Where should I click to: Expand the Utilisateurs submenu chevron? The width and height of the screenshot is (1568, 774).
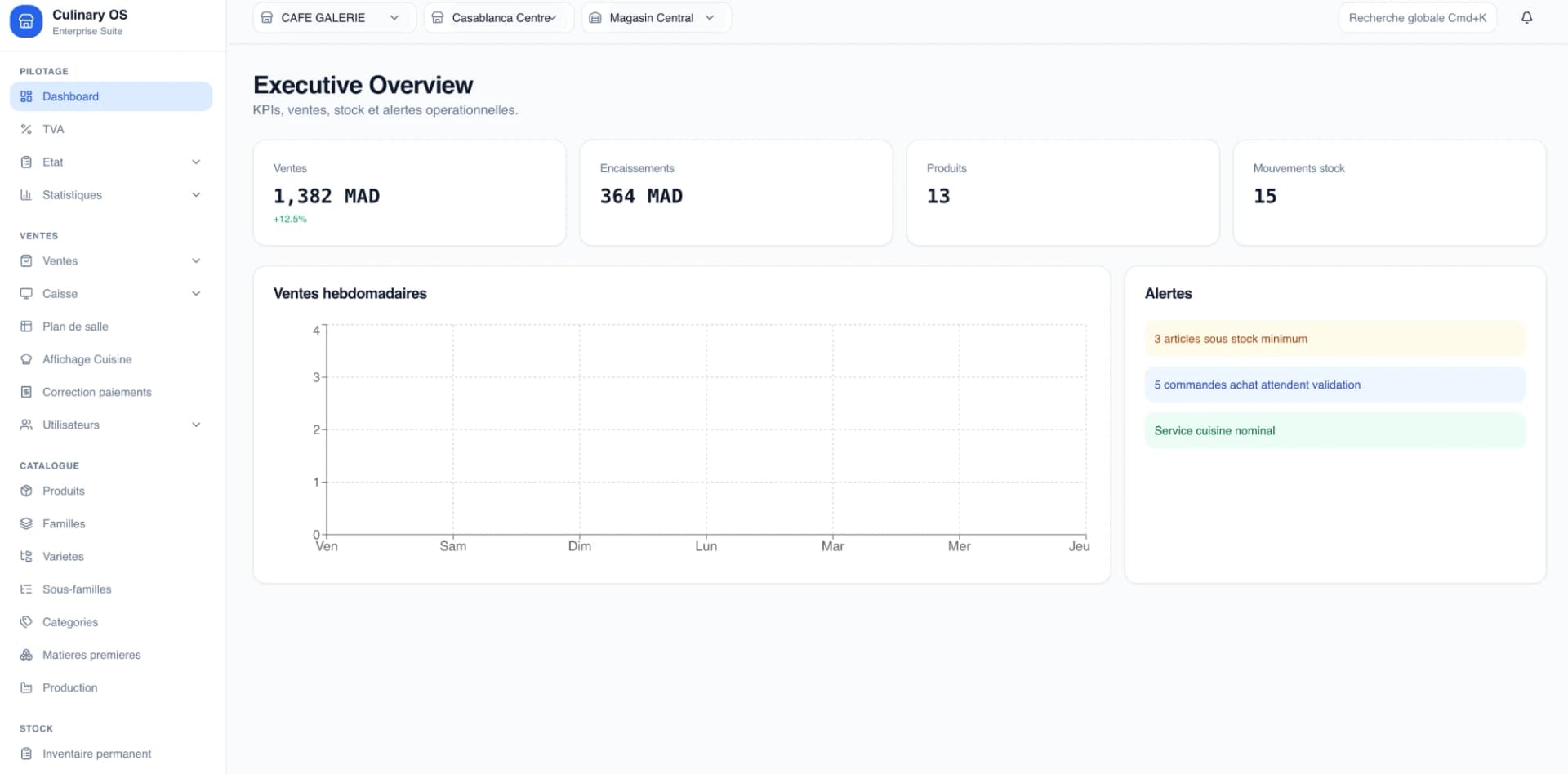[x=196, y=425]
